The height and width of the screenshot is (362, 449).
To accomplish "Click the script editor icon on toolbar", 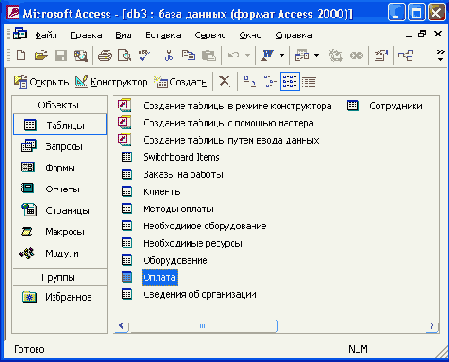I will [356, 55].
